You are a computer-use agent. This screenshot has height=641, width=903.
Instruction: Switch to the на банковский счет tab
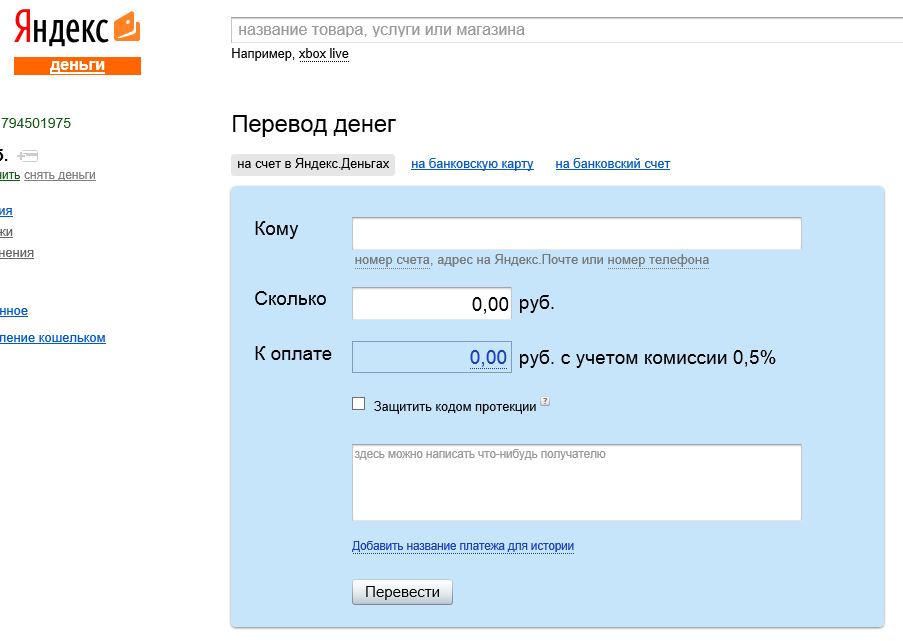tap(613, 164)
